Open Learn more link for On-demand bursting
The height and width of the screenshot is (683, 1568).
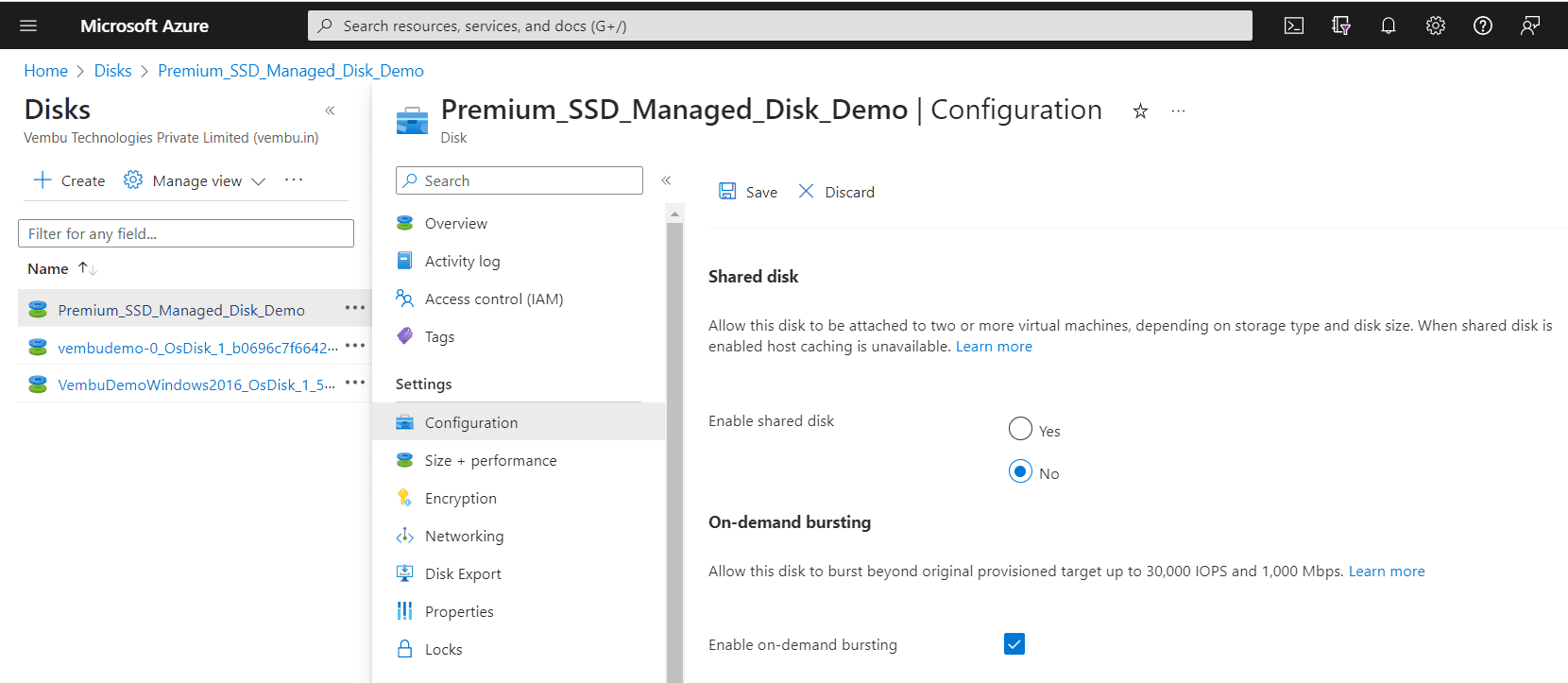coord(1387,572)
